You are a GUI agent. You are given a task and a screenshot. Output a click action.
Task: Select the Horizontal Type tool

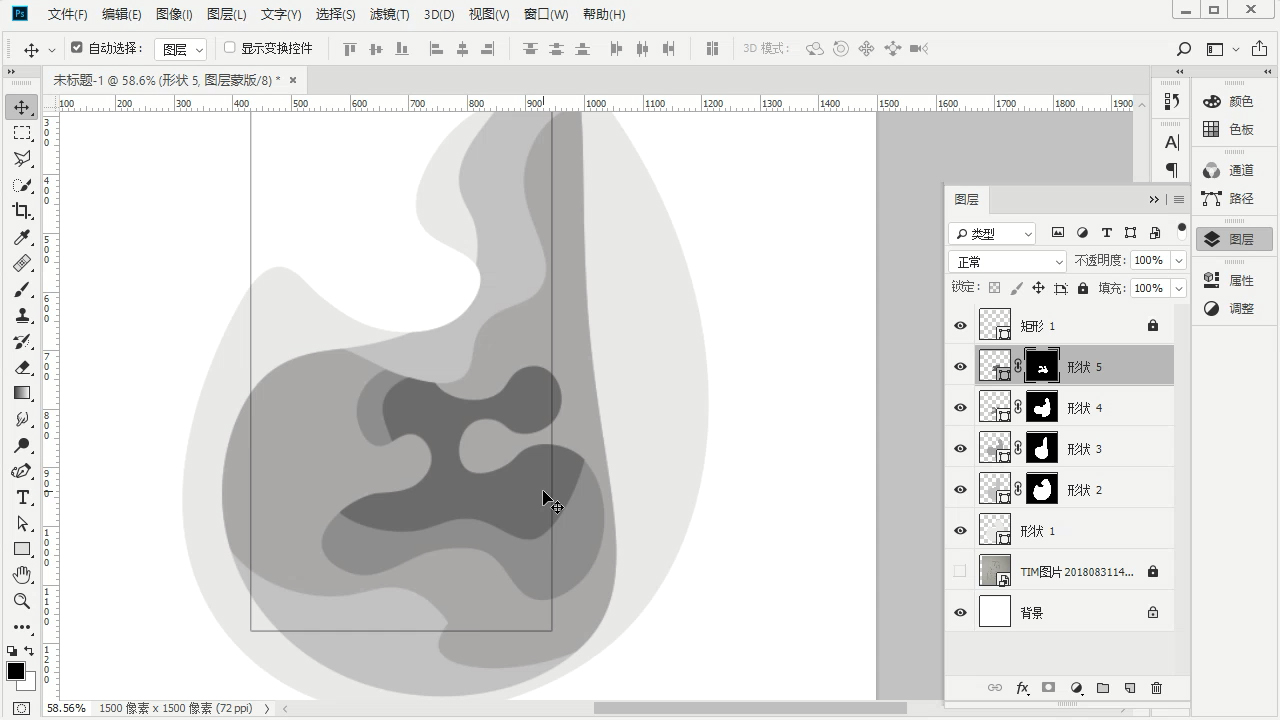22,497
